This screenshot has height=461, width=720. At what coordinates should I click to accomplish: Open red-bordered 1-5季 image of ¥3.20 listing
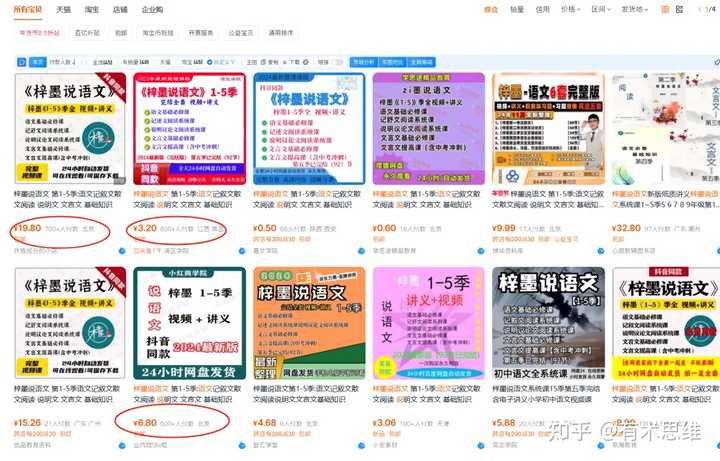tap(190, 129)
